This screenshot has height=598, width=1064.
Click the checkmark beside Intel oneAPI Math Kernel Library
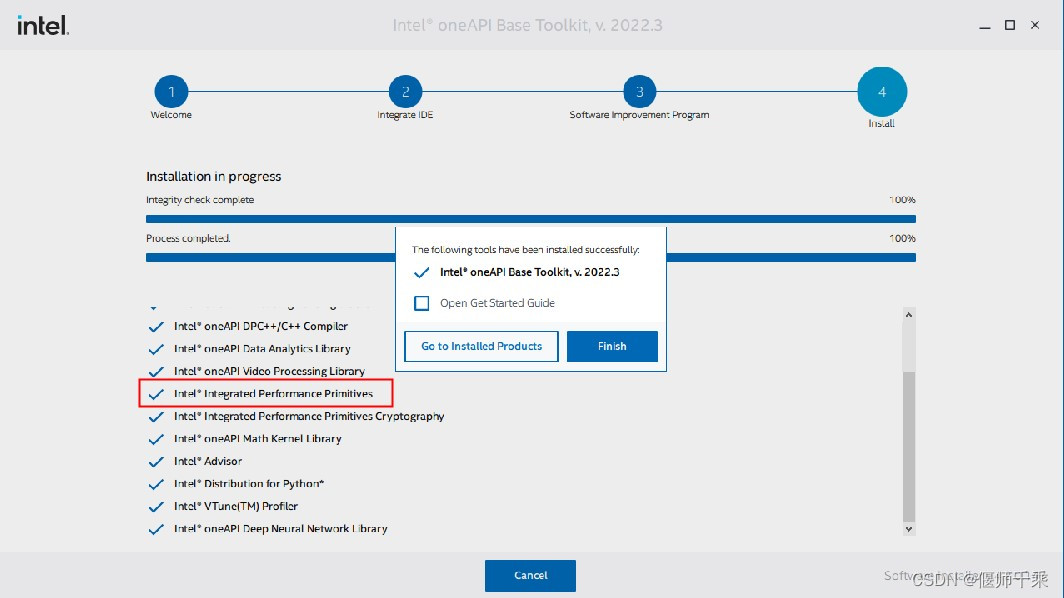point(157,438)
